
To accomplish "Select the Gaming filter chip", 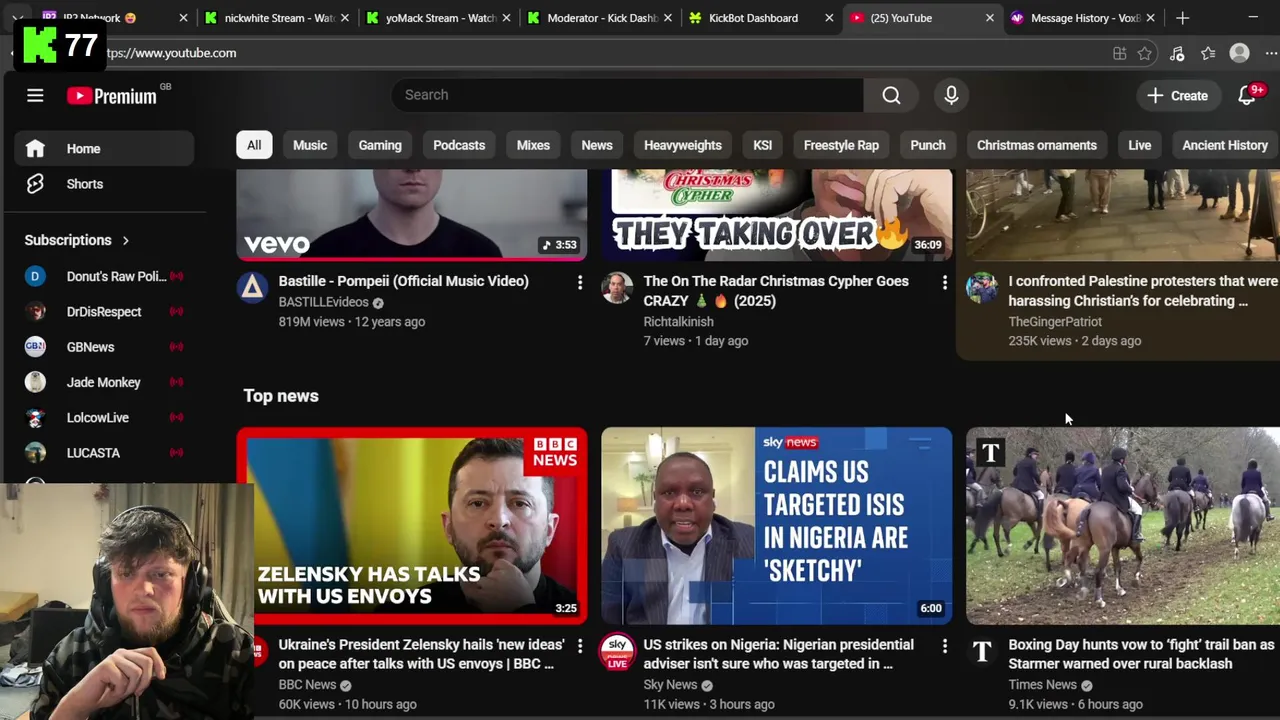I will coord(380,145).
